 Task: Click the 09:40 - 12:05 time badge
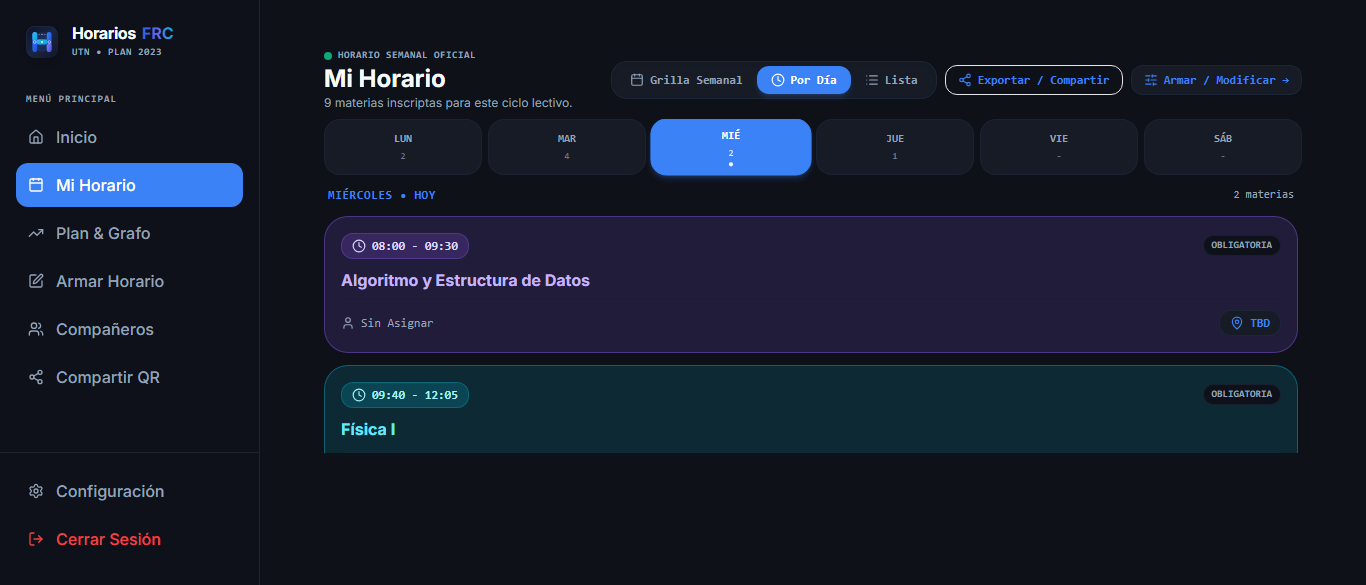click(x=405, y=395)
